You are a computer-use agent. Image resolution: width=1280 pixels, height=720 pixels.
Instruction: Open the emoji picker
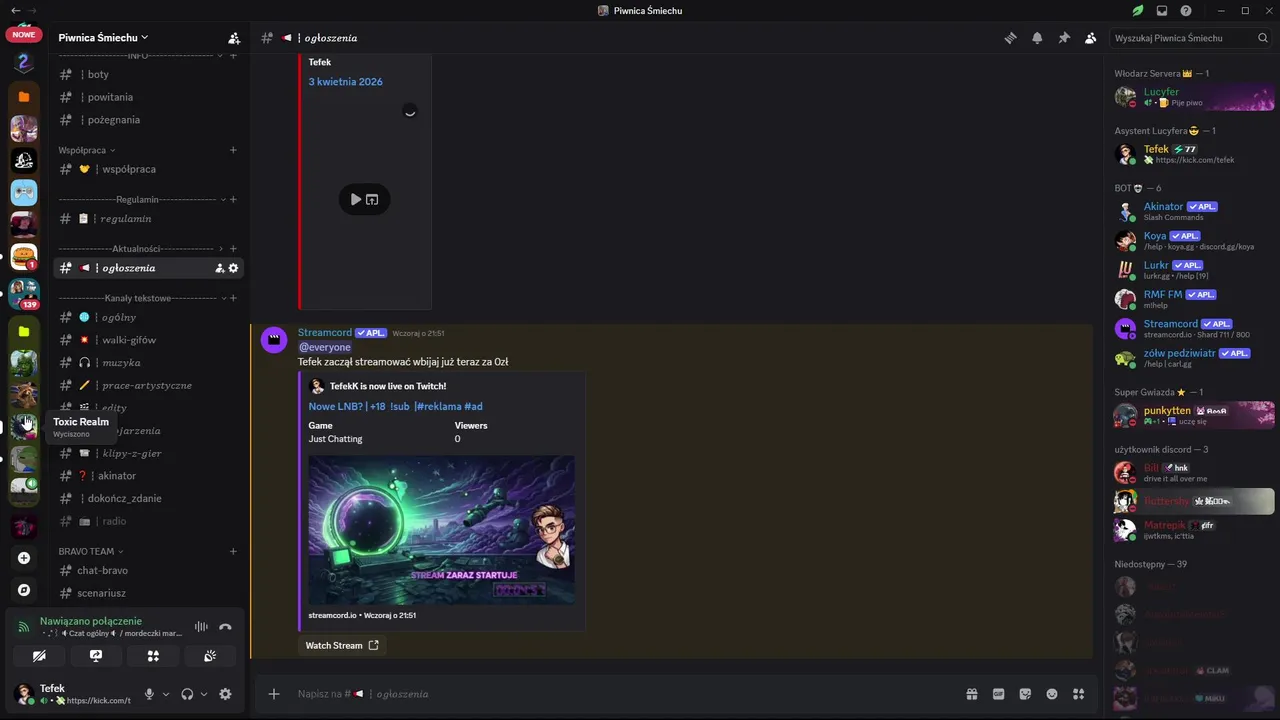[x=1052, y=694]
